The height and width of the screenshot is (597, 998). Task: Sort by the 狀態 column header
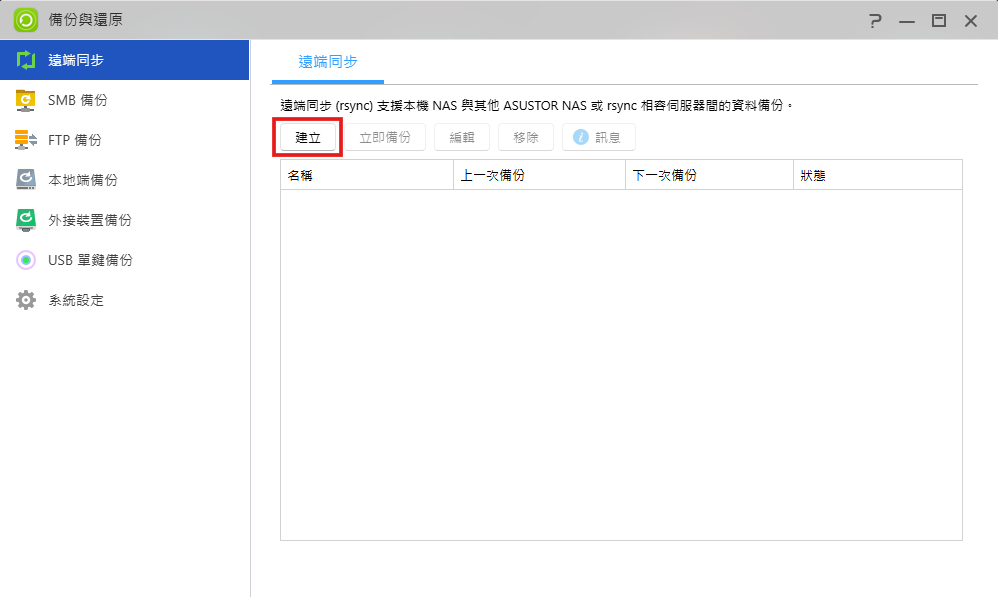(x=878, y=175)
